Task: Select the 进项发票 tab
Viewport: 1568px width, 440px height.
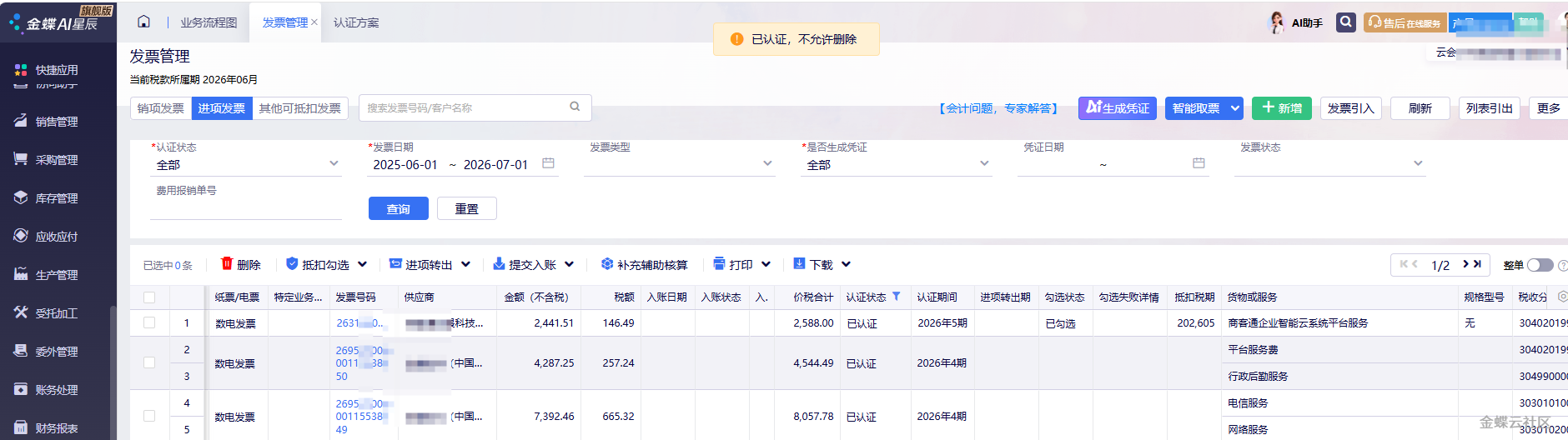Action: [x=222, y=108]
